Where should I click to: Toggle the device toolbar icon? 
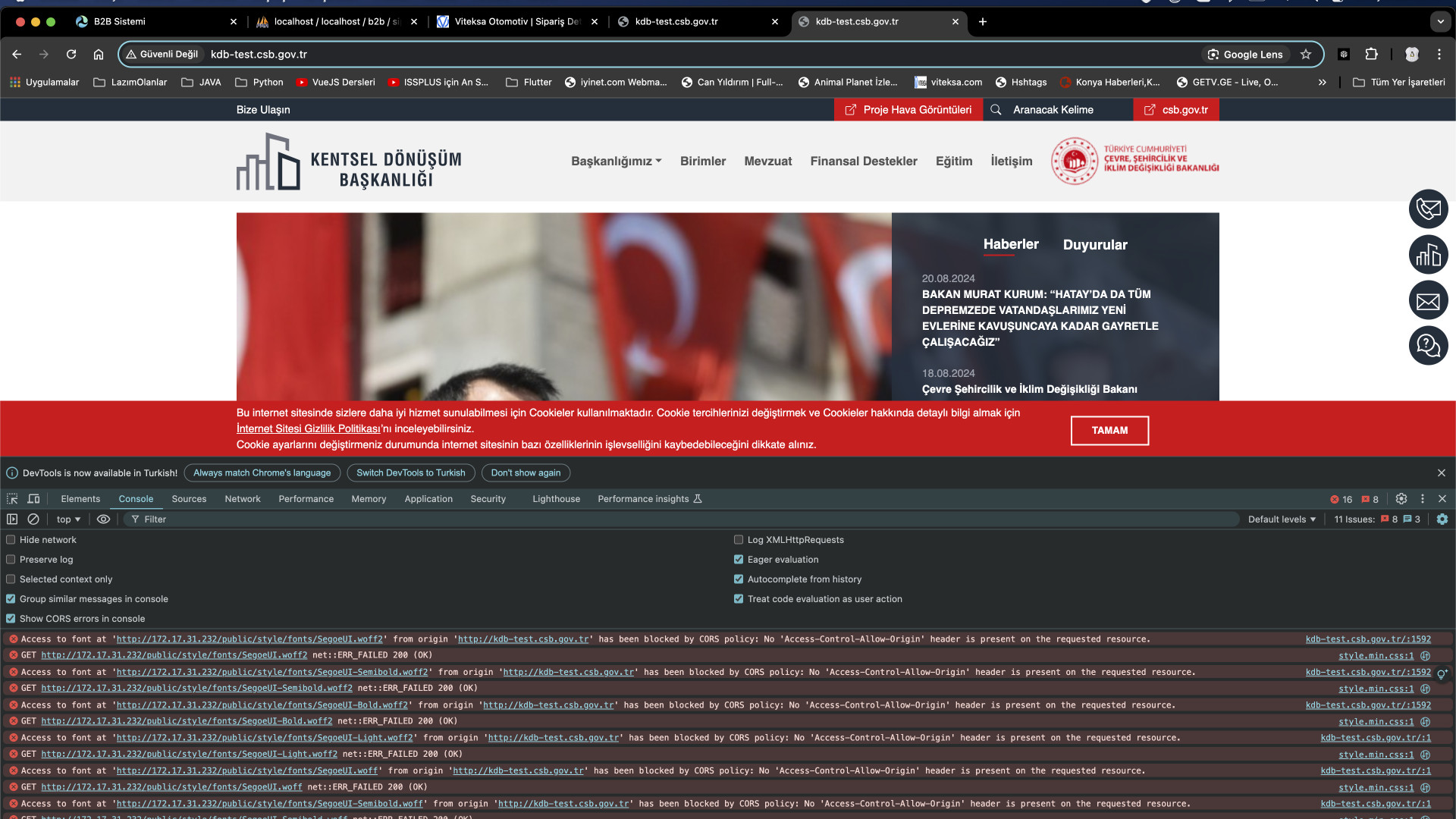33,499
